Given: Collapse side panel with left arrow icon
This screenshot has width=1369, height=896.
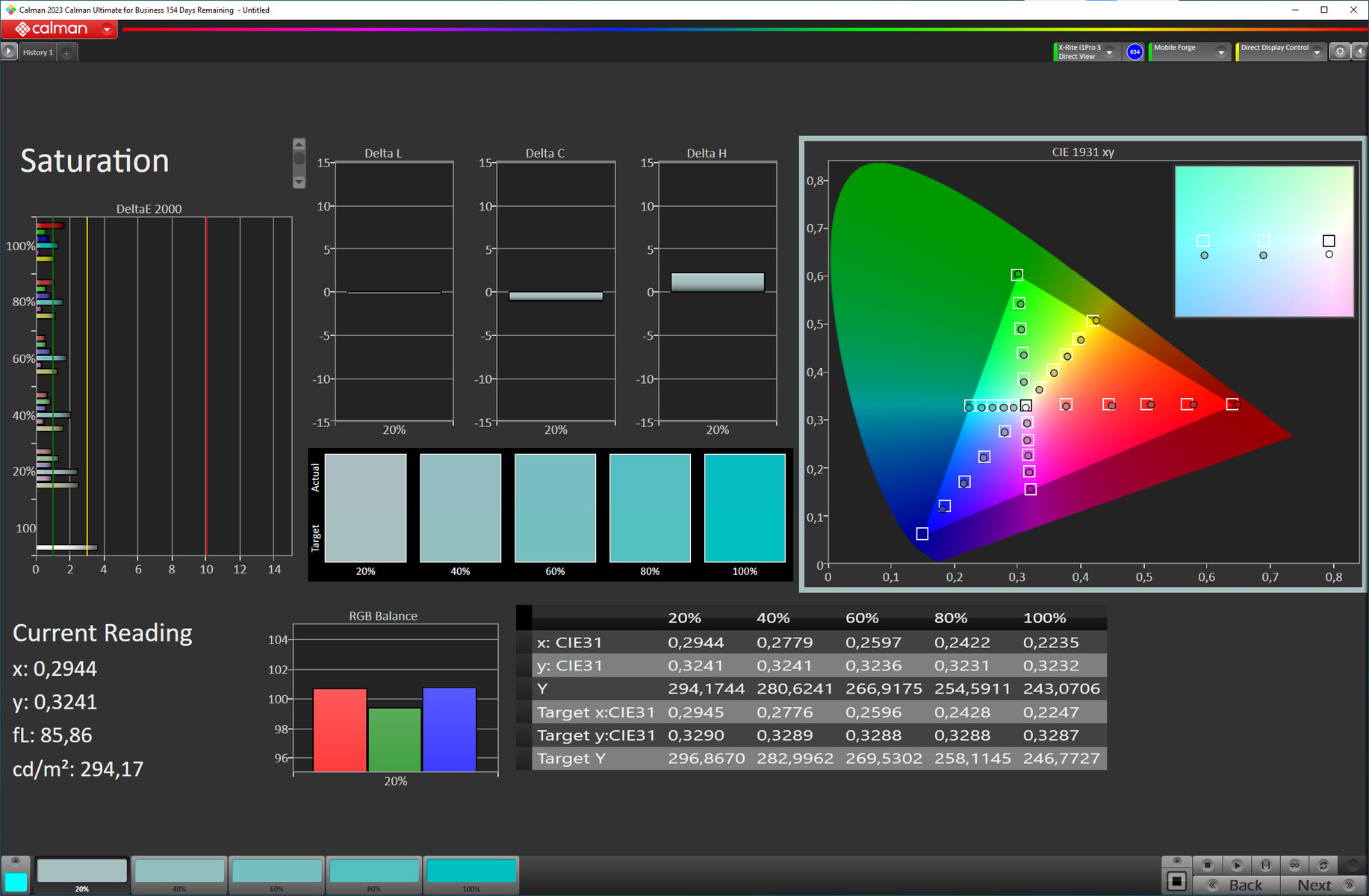Looking at the screenshot, I should click(x=1360, y=52).
